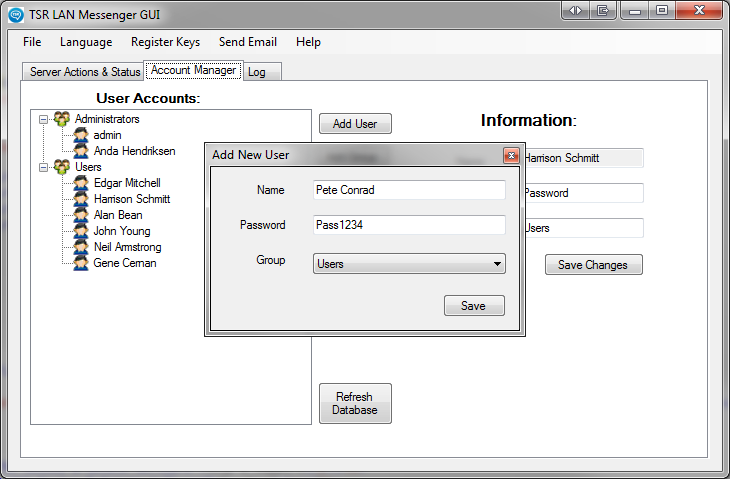Click the Name field containing Pete Conrad
Viewport: 730px width, 479px height.
click(x=409, y=190)
